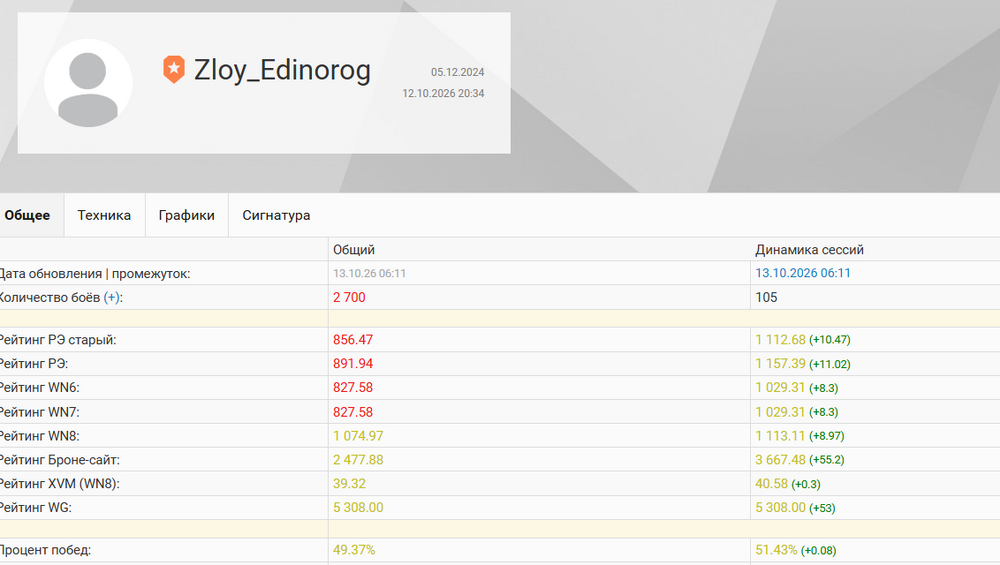Click delta (+11.02)
The width and height of the screenshot is (1000, 565).
(830, 364)
